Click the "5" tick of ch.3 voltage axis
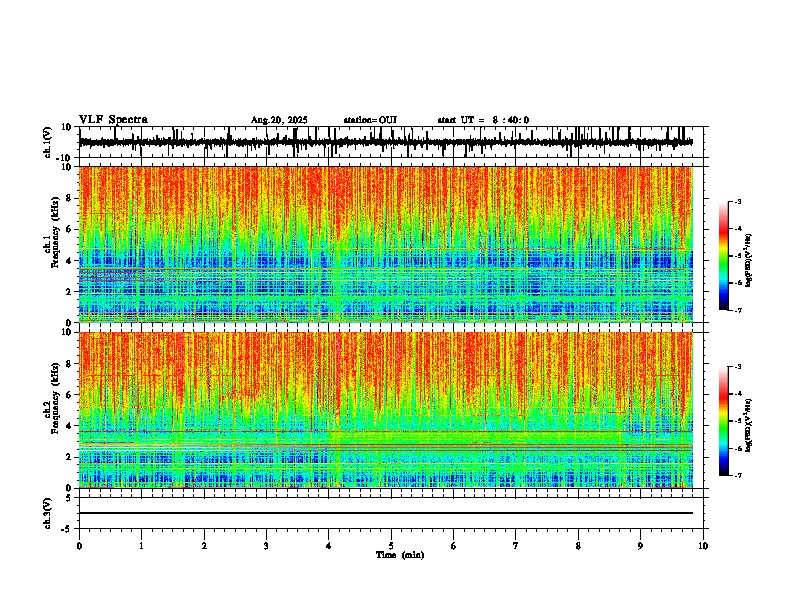This screenshot has height=612, width=792. coord(69,498)
